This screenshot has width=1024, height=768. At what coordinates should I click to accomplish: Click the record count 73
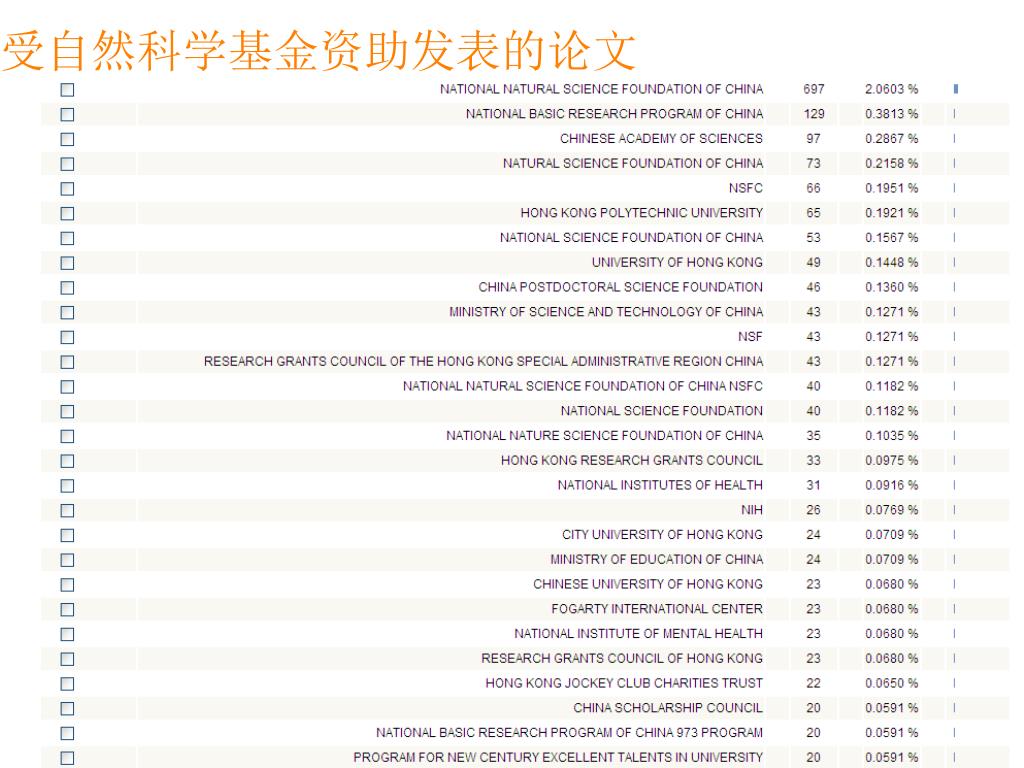(x=813, y=163)
